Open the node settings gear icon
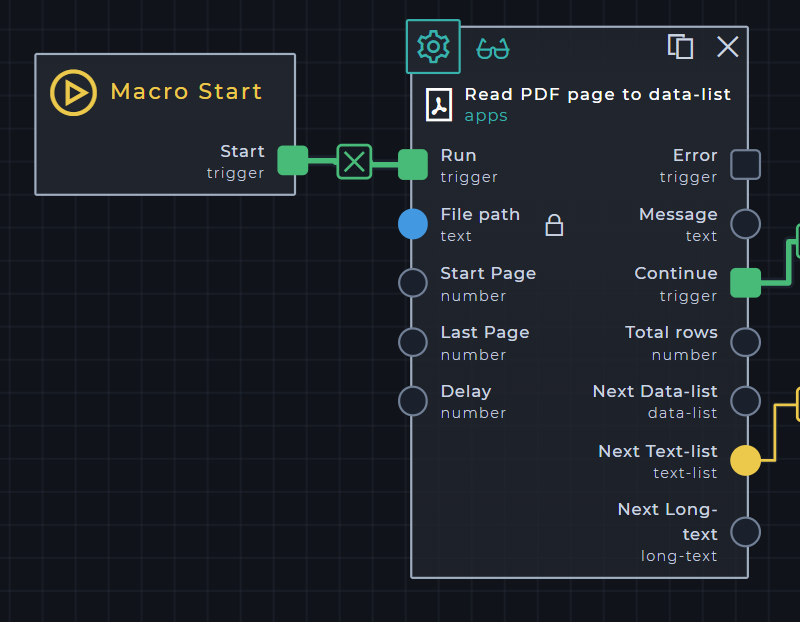Screen dimensions: 800x622 pyautogui.click(x=433, y=47)
